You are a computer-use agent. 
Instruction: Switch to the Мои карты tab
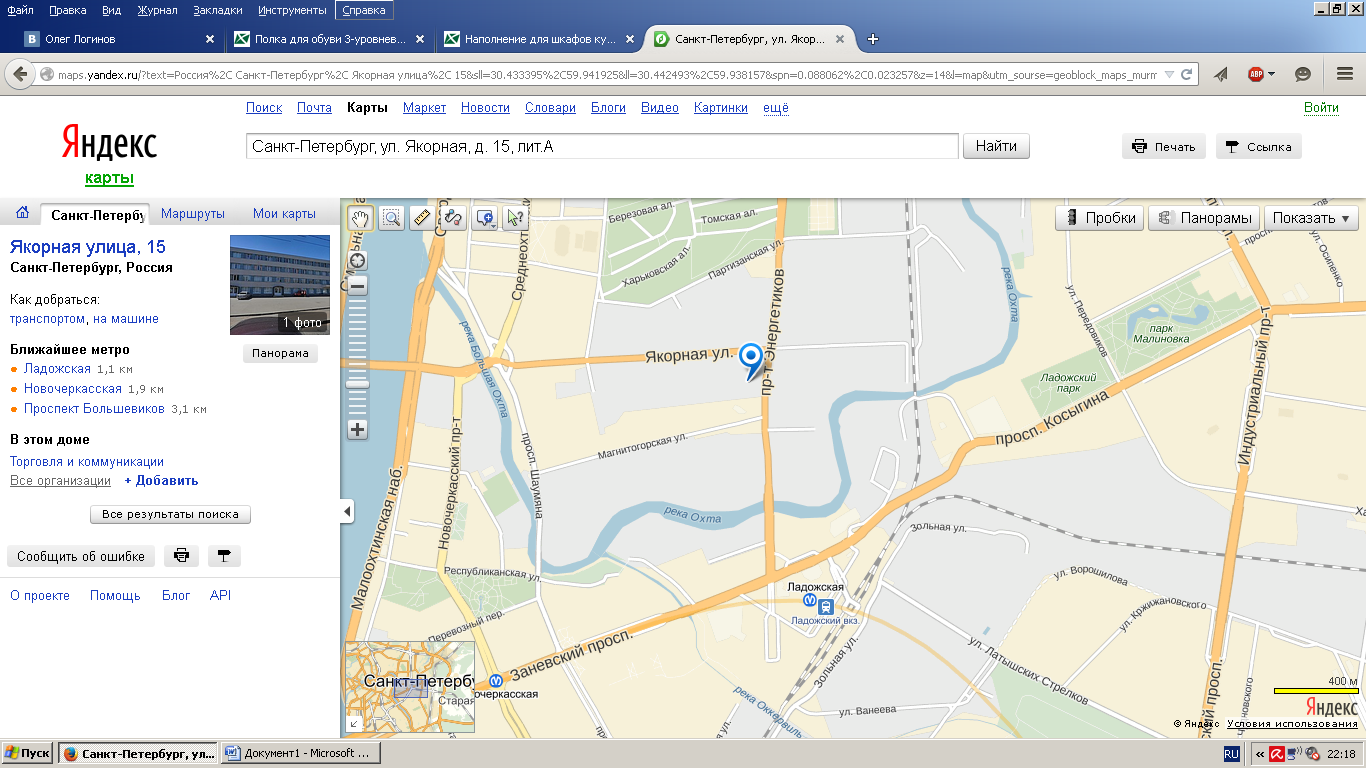click(284, 214)
